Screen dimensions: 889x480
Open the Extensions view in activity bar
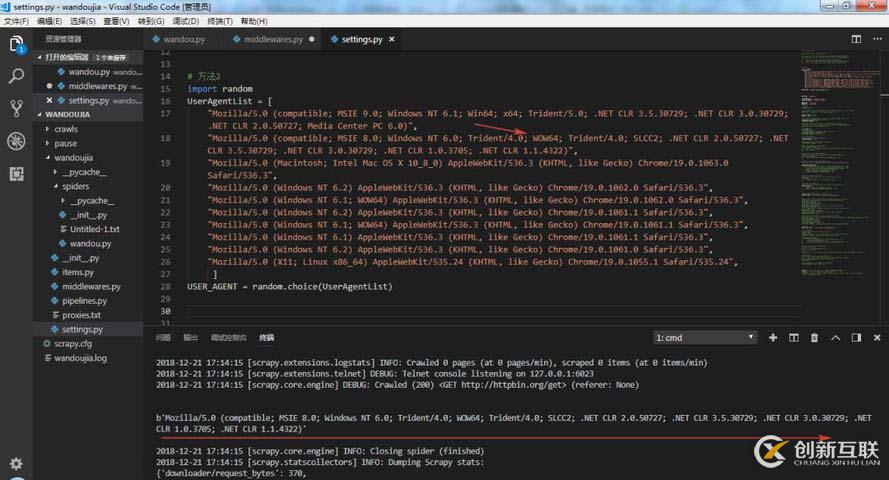(x=16, y=174)
